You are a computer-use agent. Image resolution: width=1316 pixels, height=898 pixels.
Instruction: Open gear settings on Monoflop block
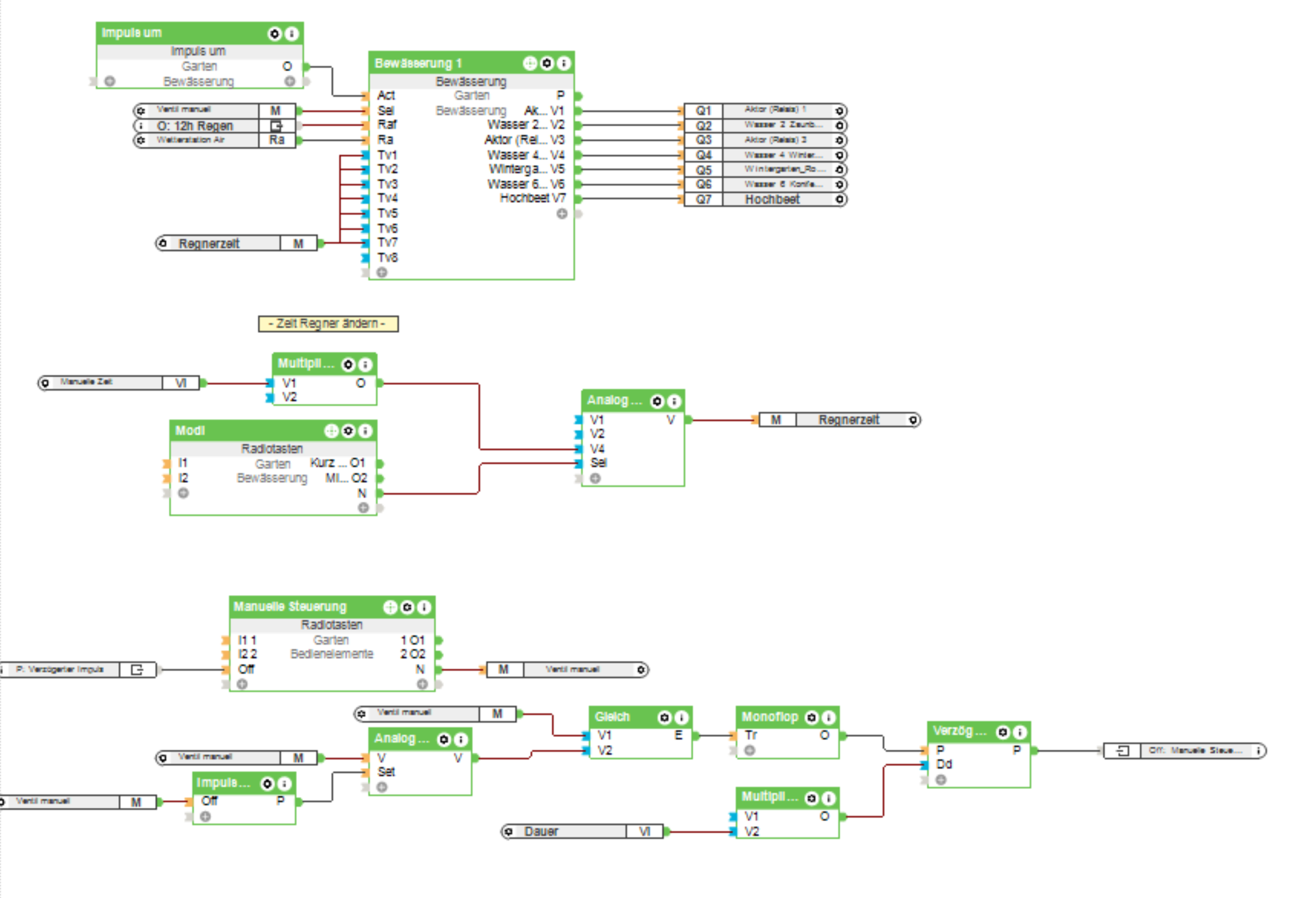click(x=811, y=717)
